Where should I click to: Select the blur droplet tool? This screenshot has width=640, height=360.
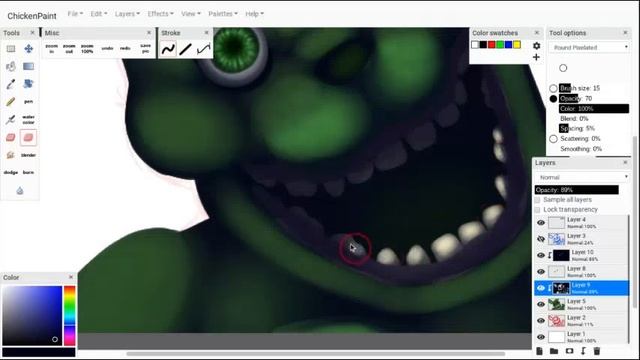[x=20, y=191]
